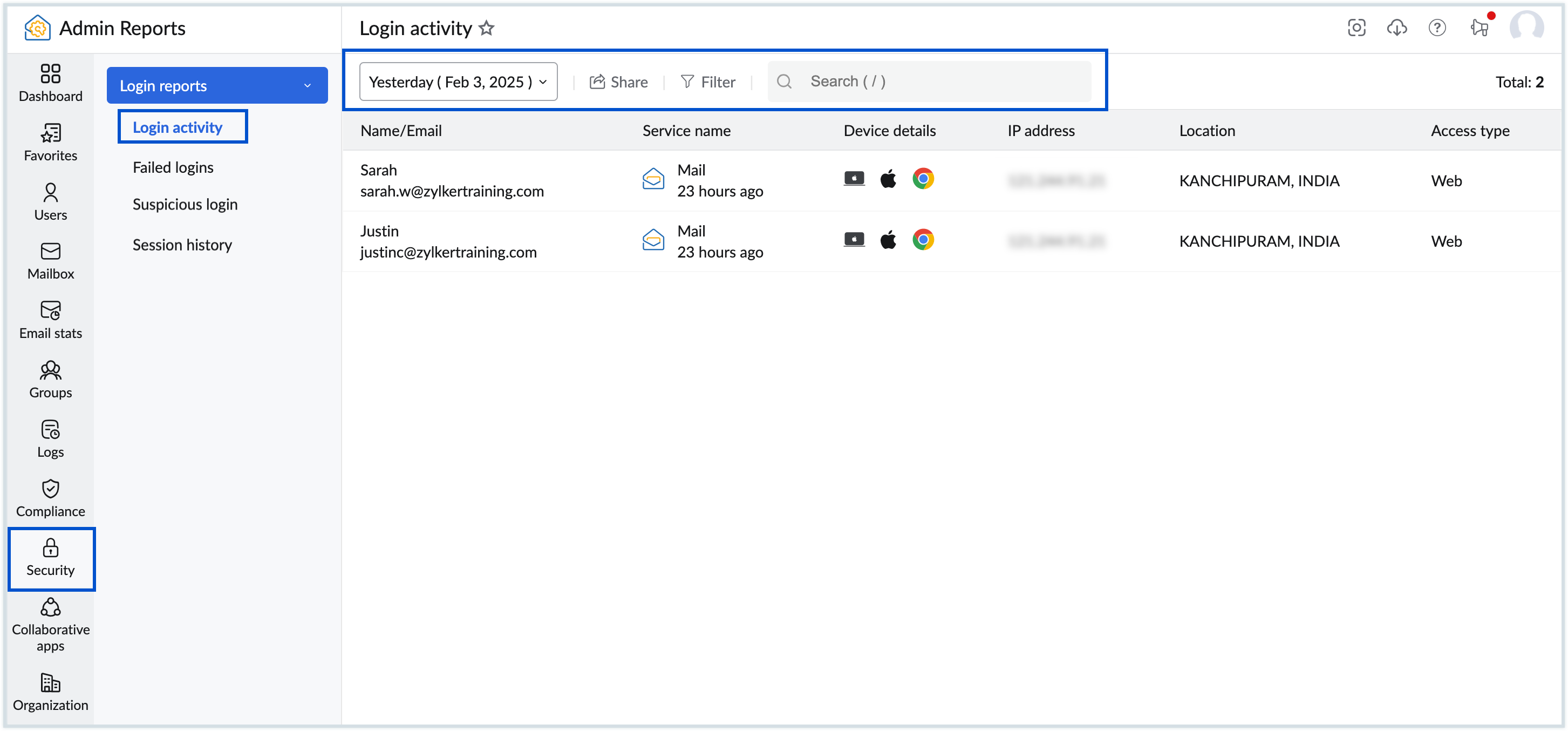Open the Mailbox section
Screen dimensions: 1568x731
pyautogui.click(x=49, y=261)
